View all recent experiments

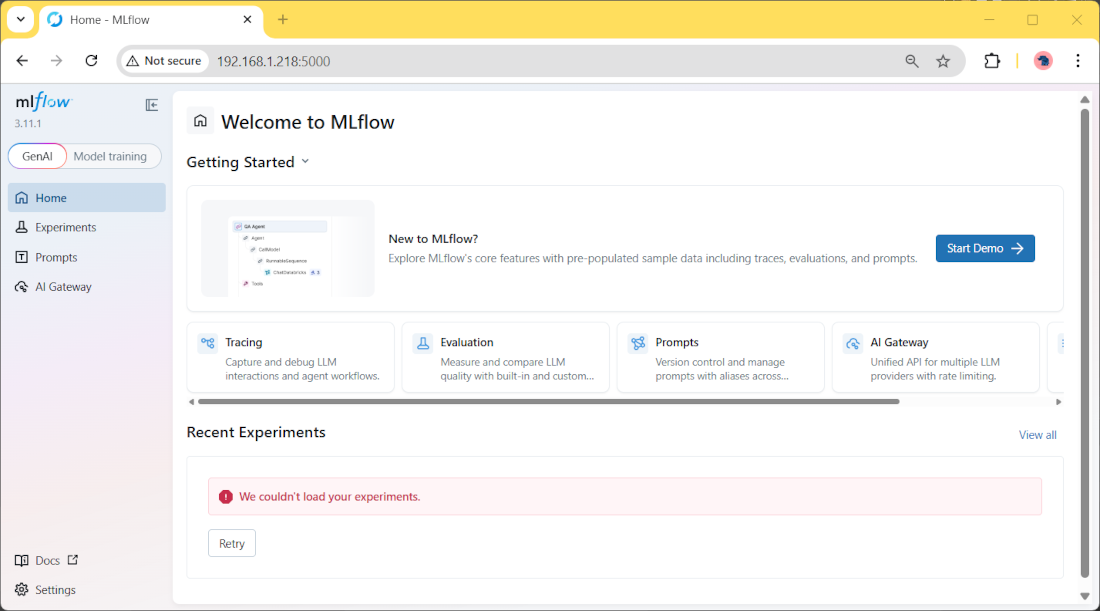coord(1037,435)
